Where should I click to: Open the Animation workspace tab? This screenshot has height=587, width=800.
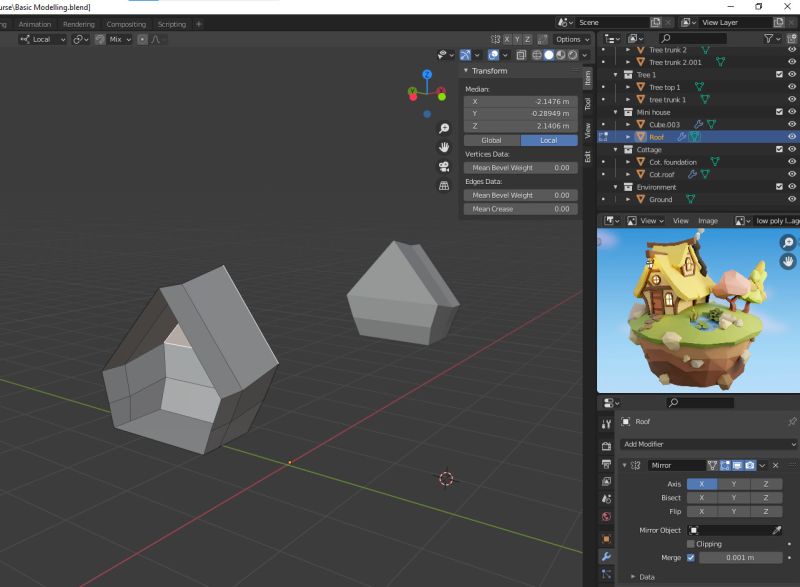click(35, 24)
